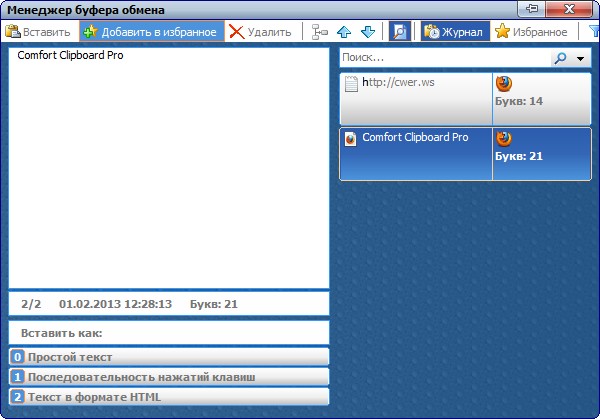Paste as Текст в формате HTML
The image size is (600, 419).
click(x=169, y=397)
